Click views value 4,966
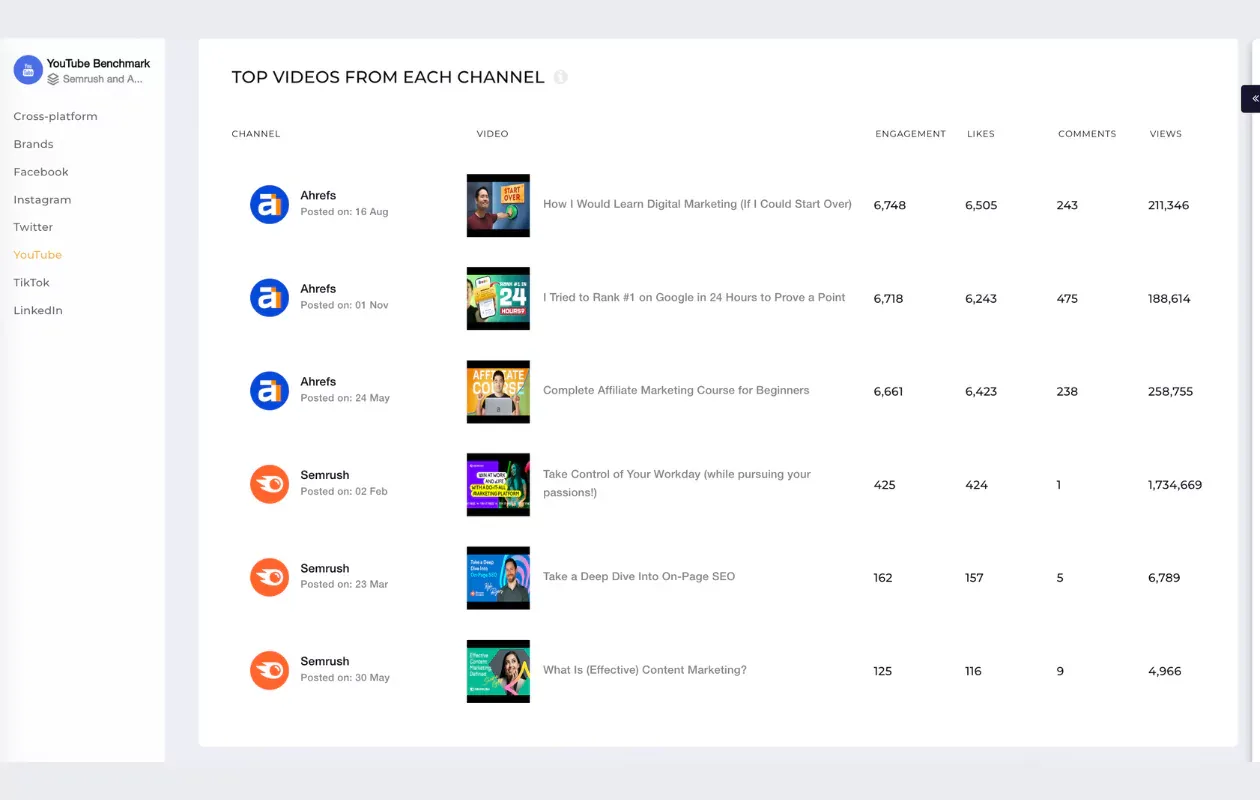 point(1165,670)
